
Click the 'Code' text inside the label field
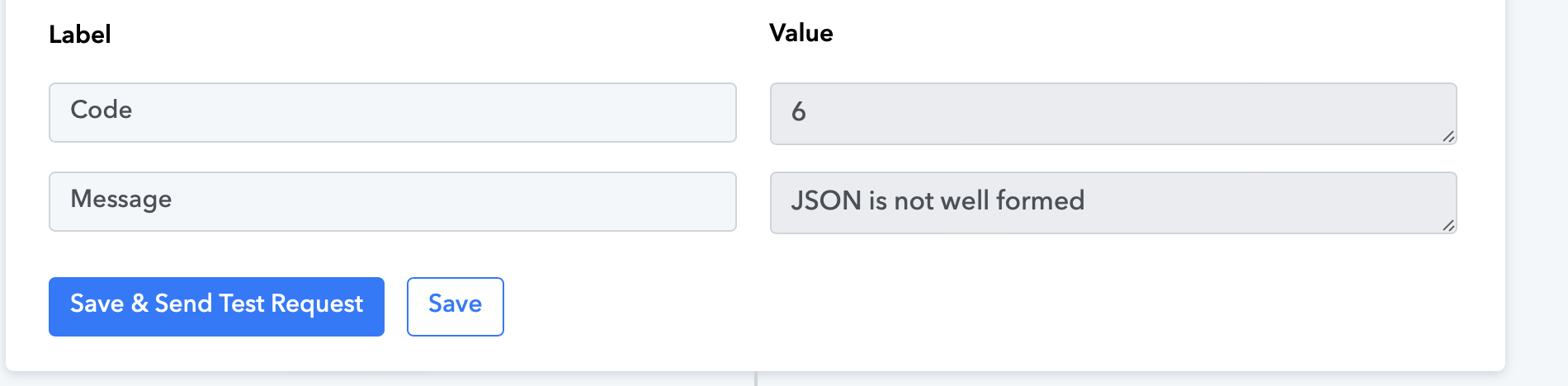coord(102,110)
